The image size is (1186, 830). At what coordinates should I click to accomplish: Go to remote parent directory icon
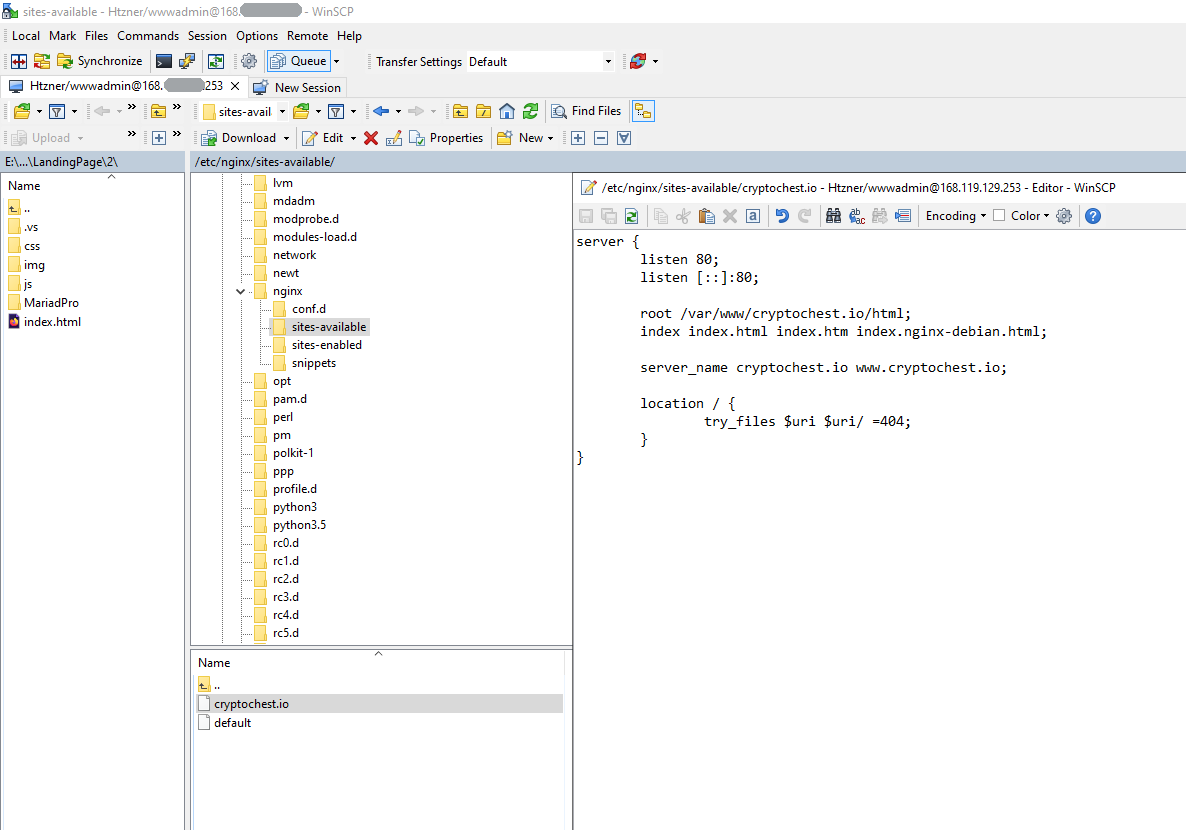pos(460,111)
